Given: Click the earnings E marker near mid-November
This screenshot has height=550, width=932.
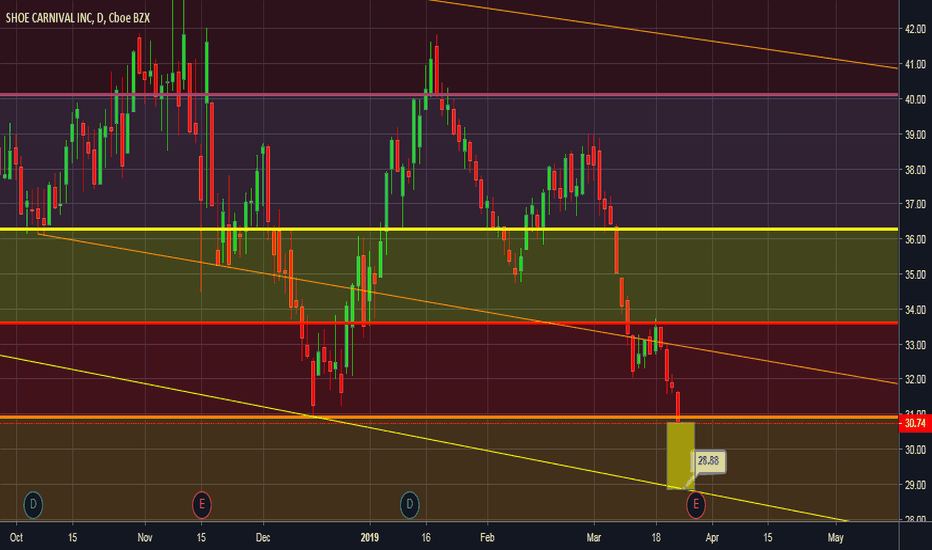Looking at the screenshot, I should click(x=201, y=505).
